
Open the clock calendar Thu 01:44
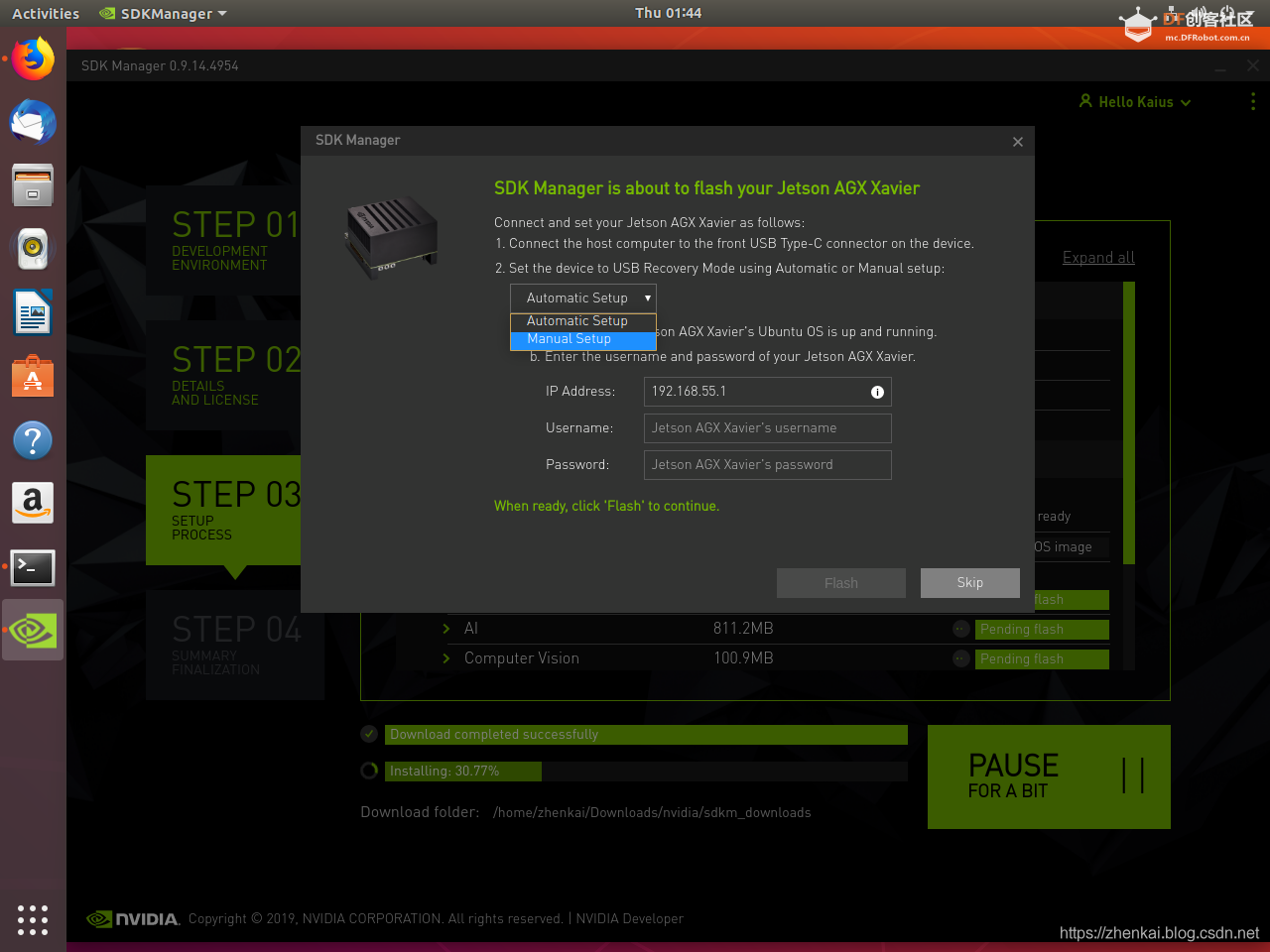click(668, 13)
